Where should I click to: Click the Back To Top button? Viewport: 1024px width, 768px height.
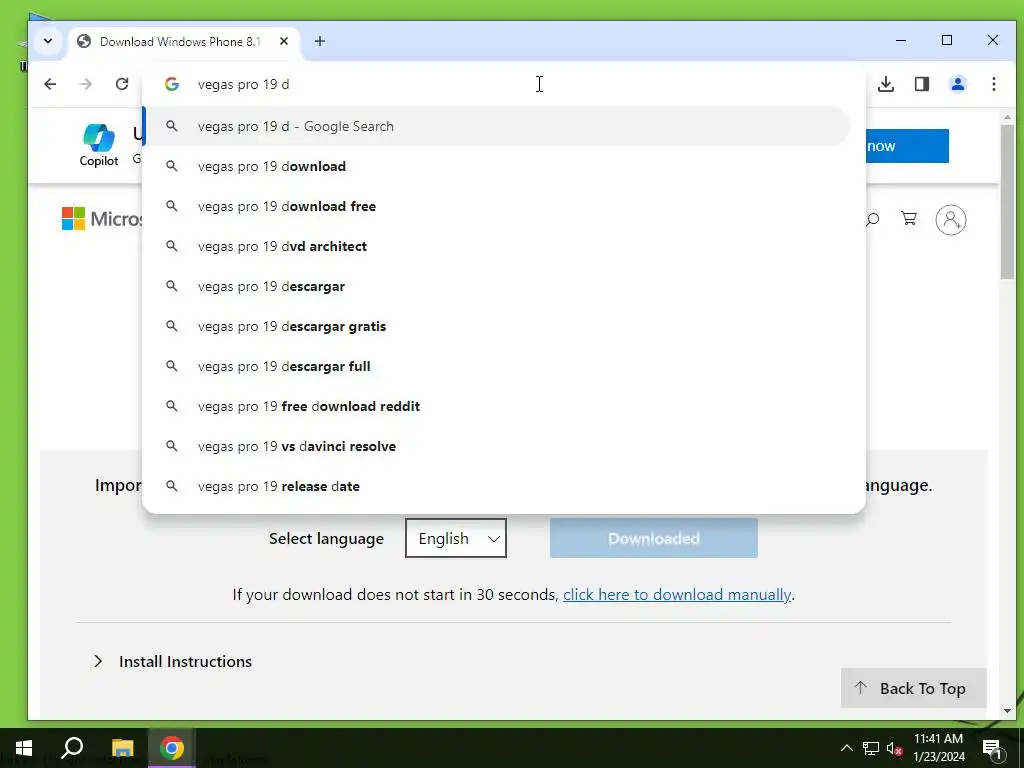tap(913, 688)
